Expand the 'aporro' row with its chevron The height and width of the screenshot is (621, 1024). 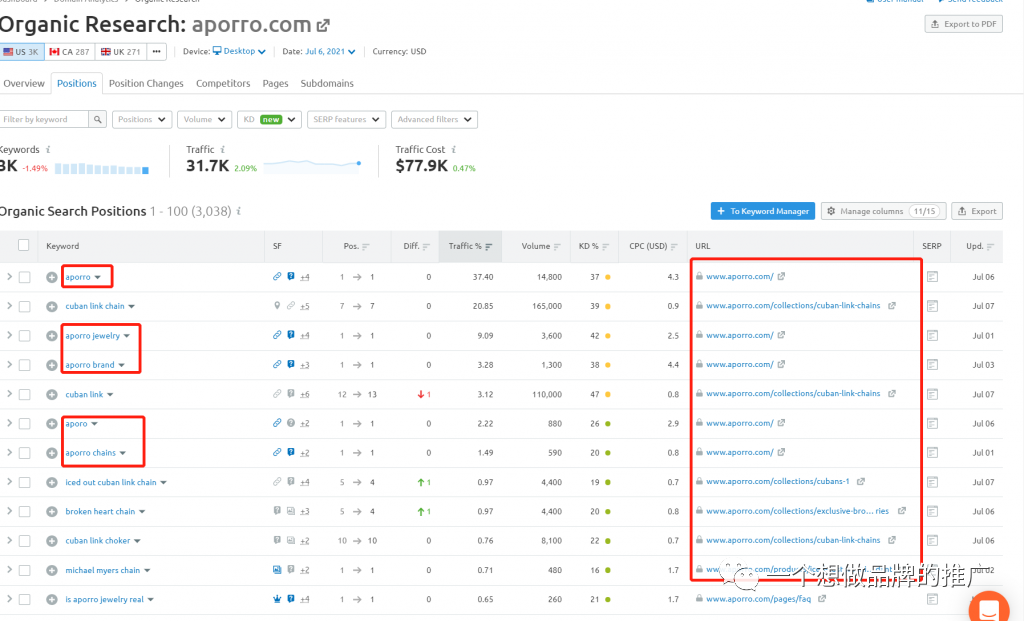click(x=9, y=277)
